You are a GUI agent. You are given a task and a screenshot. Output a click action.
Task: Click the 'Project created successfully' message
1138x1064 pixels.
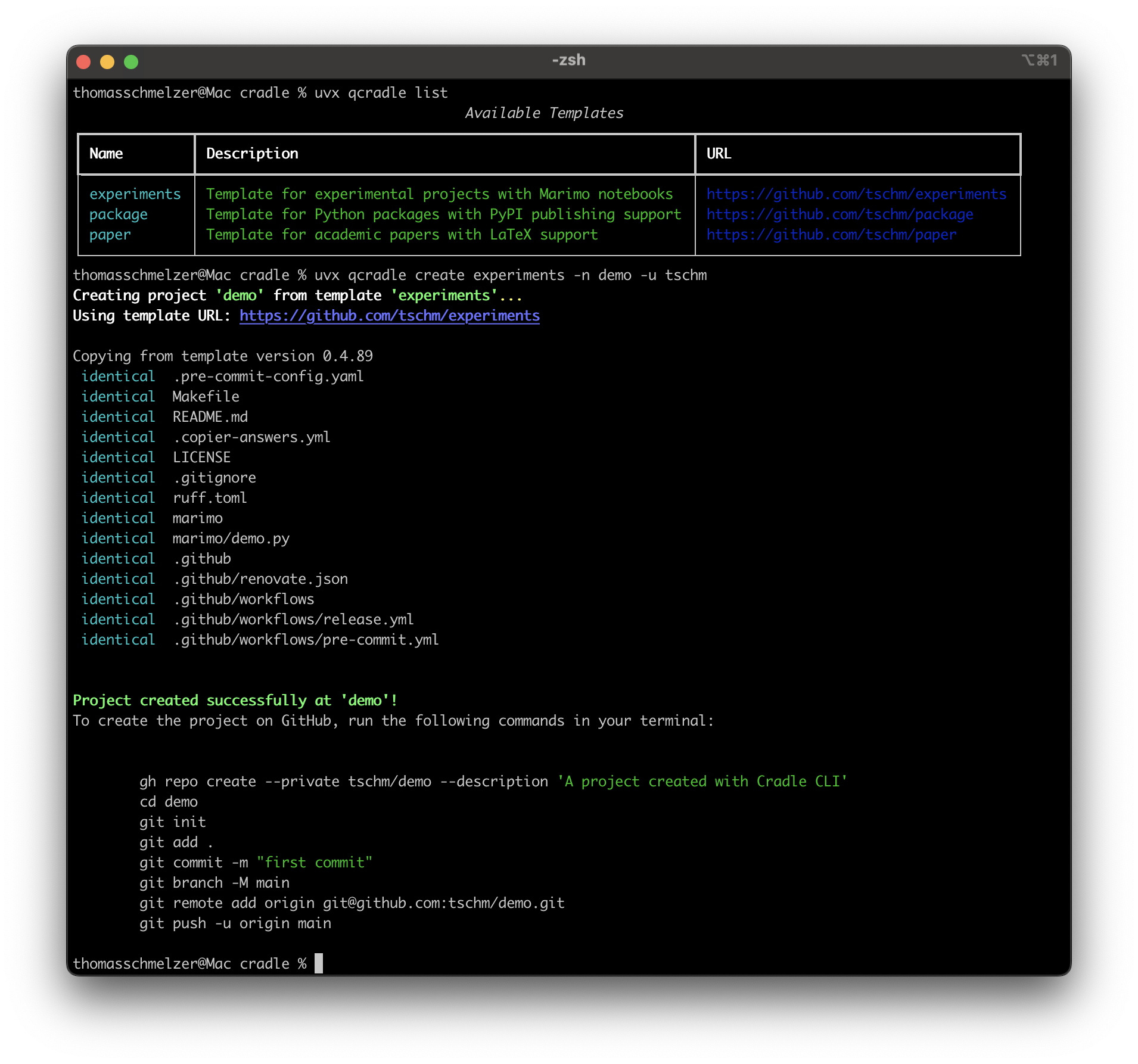pos(235,701)
